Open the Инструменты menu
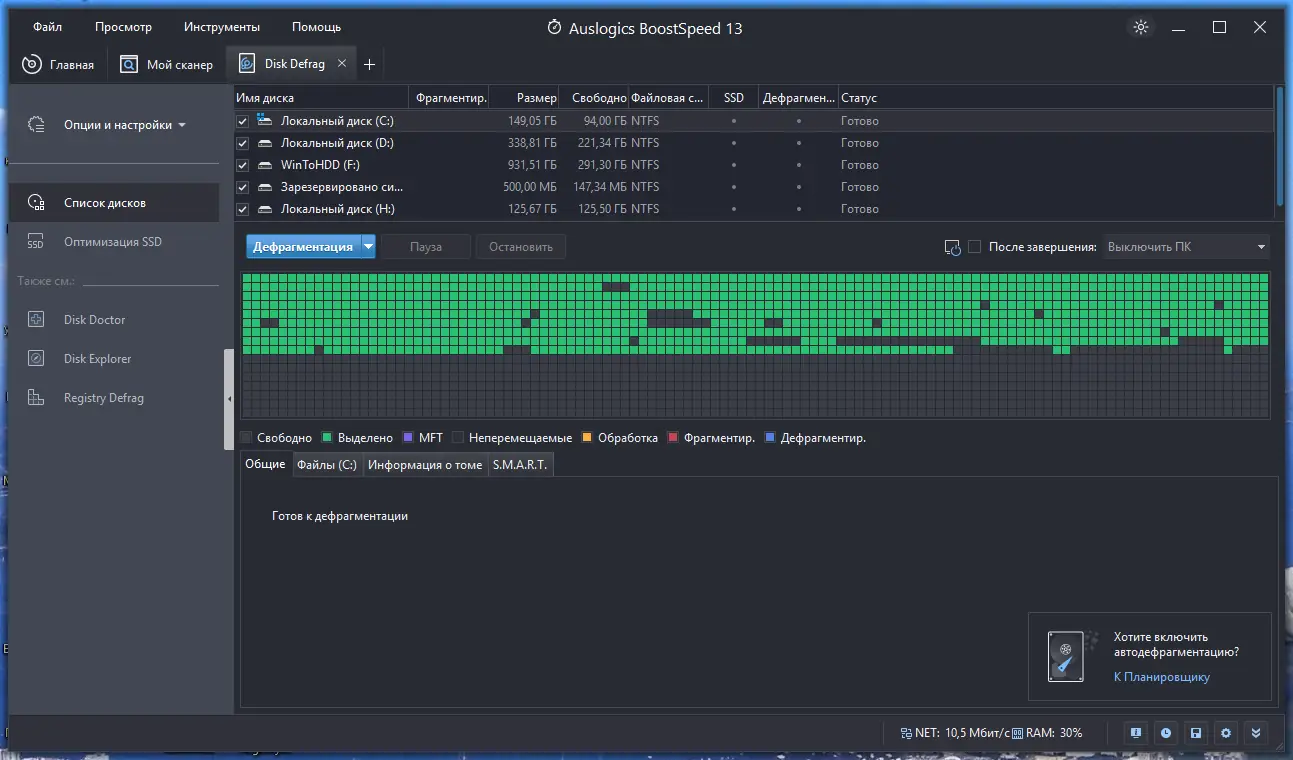 tap(222, 27)
